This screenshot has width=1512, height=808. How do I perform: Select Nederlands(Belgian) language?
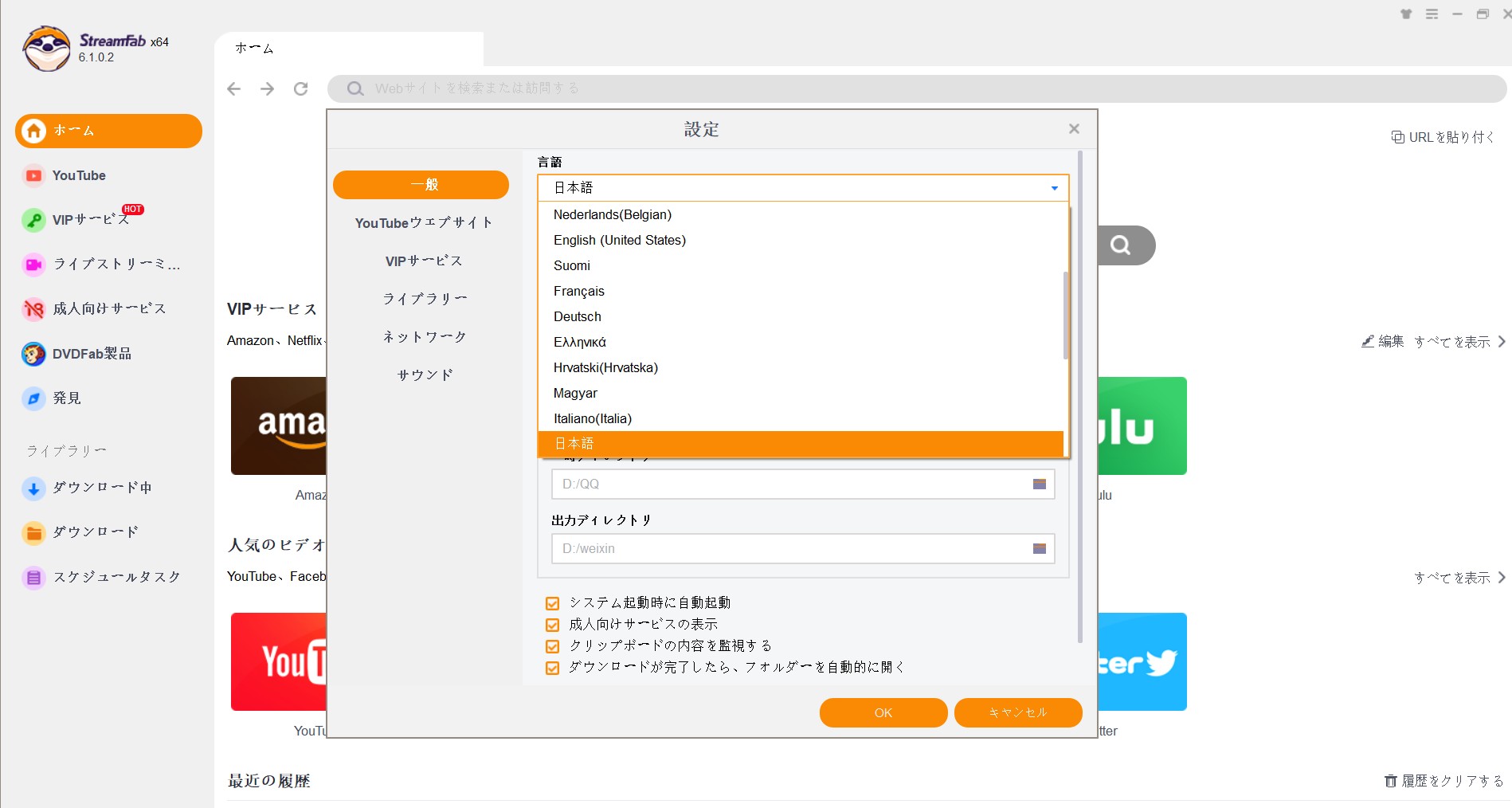pyautogui.click(x=801, y=214)
